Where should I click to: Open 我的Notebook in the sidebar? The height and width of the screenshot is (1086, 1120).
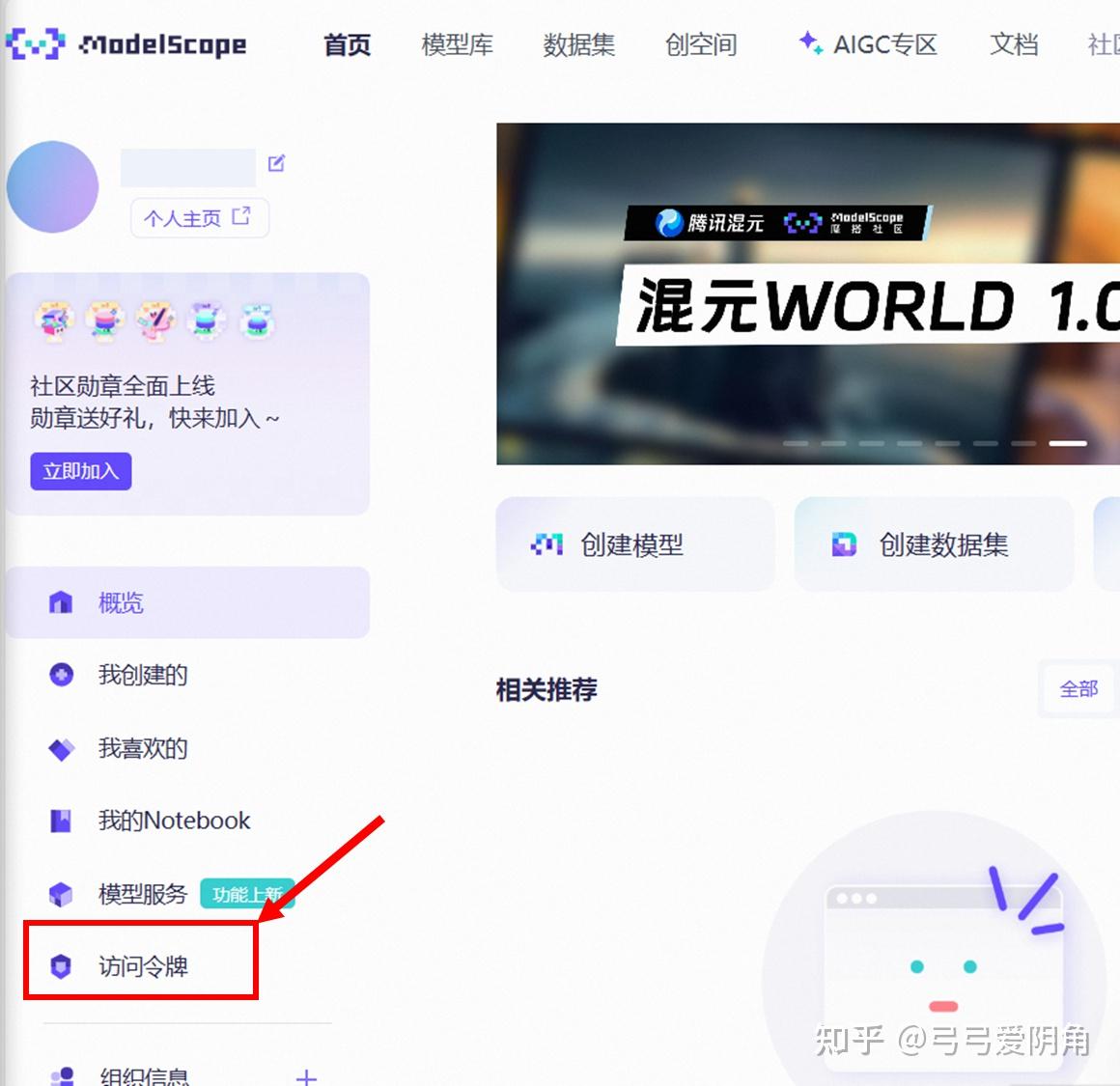click(x=174, y=821)
